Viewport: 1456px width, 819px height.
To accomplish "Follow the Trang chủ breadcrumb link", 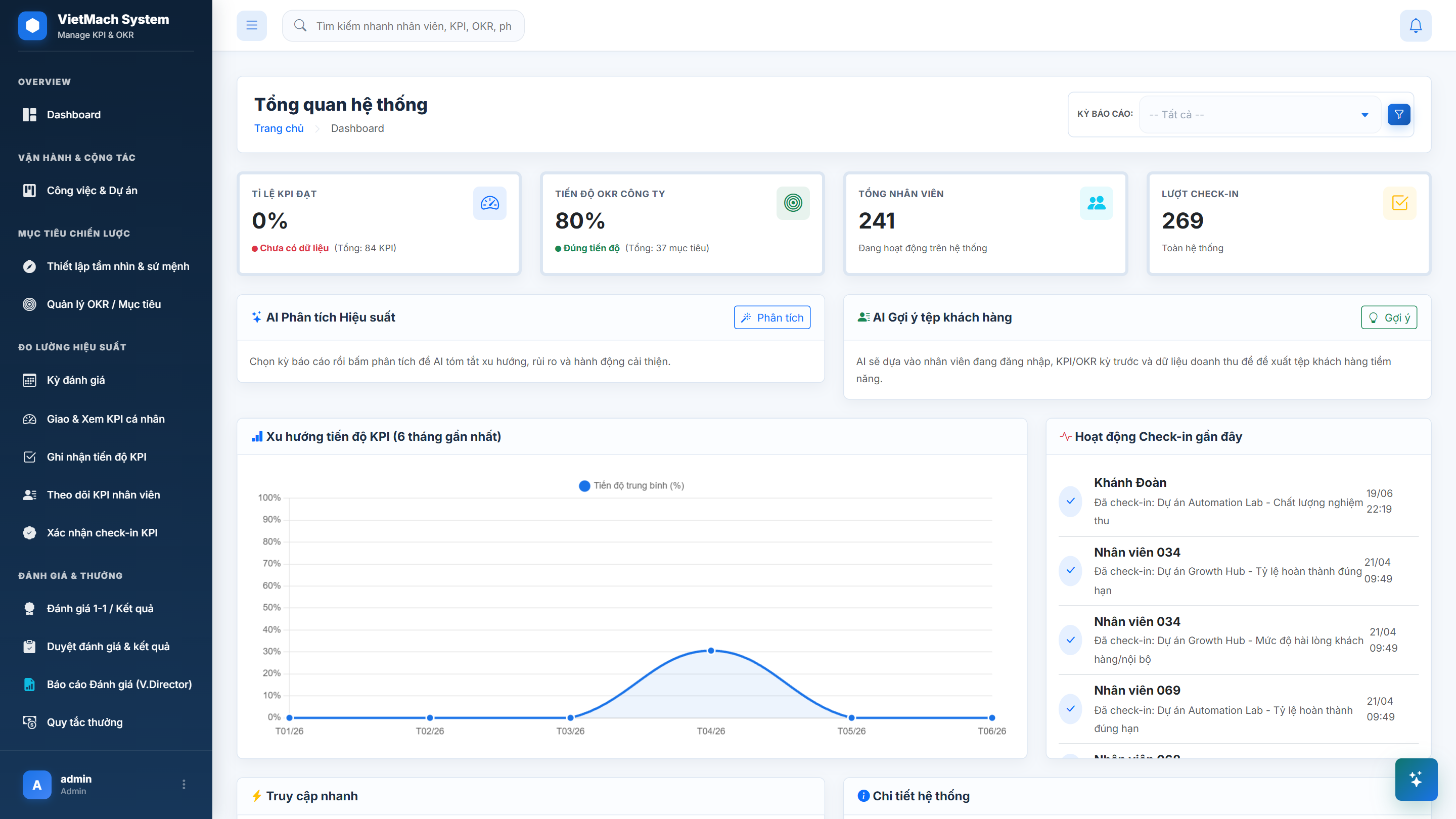I will click(x=279, y=128).
